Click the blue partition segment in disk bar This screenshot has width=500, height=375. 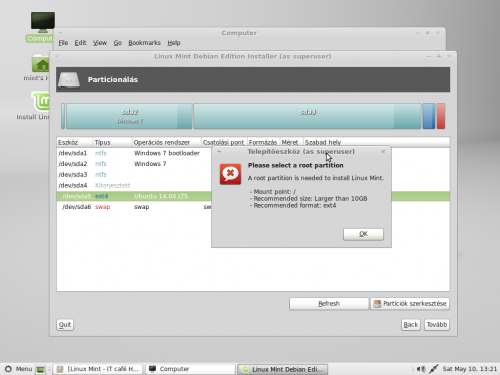429,116
